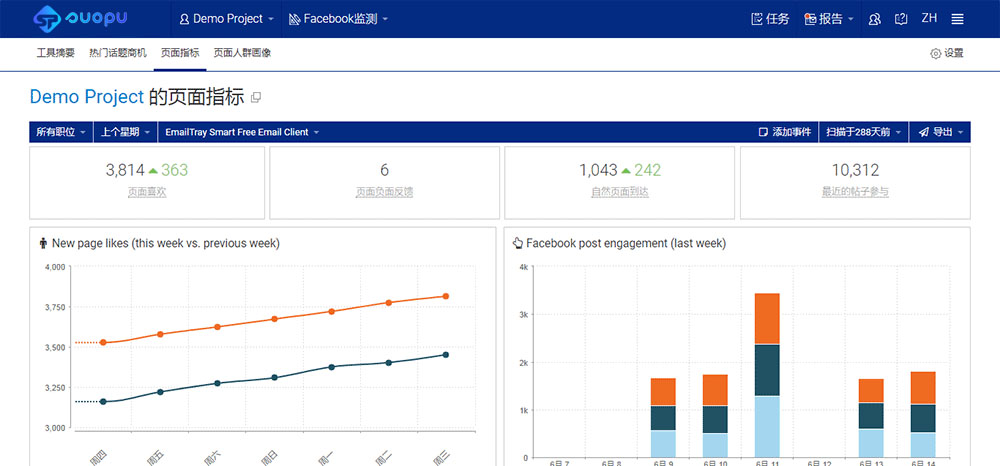
Task: Click the 设置 gear icon
Action: coord(936,53)
